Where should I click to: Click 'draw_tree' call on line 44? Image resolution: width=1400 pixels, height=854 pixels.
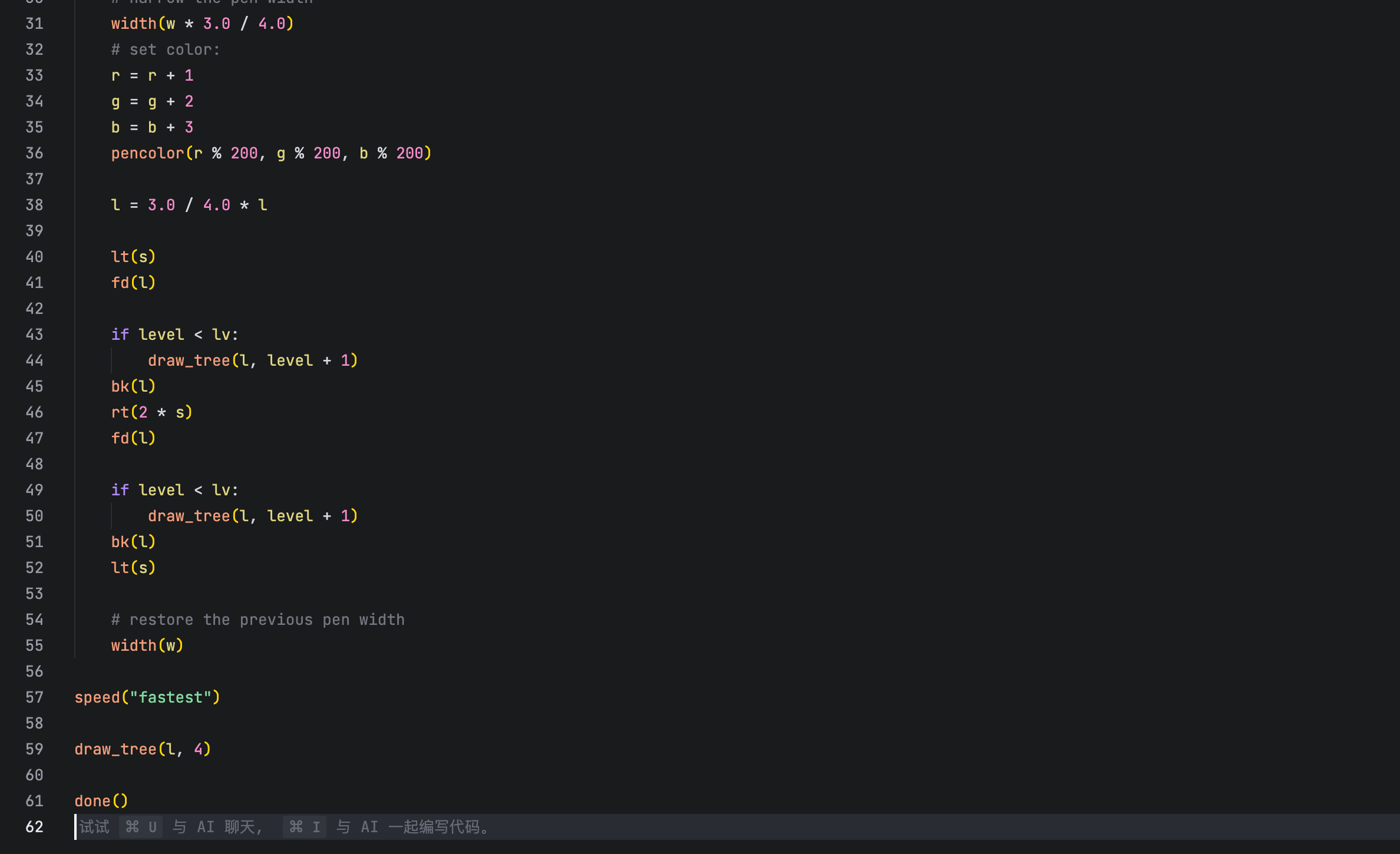click(x=189, y=360)
